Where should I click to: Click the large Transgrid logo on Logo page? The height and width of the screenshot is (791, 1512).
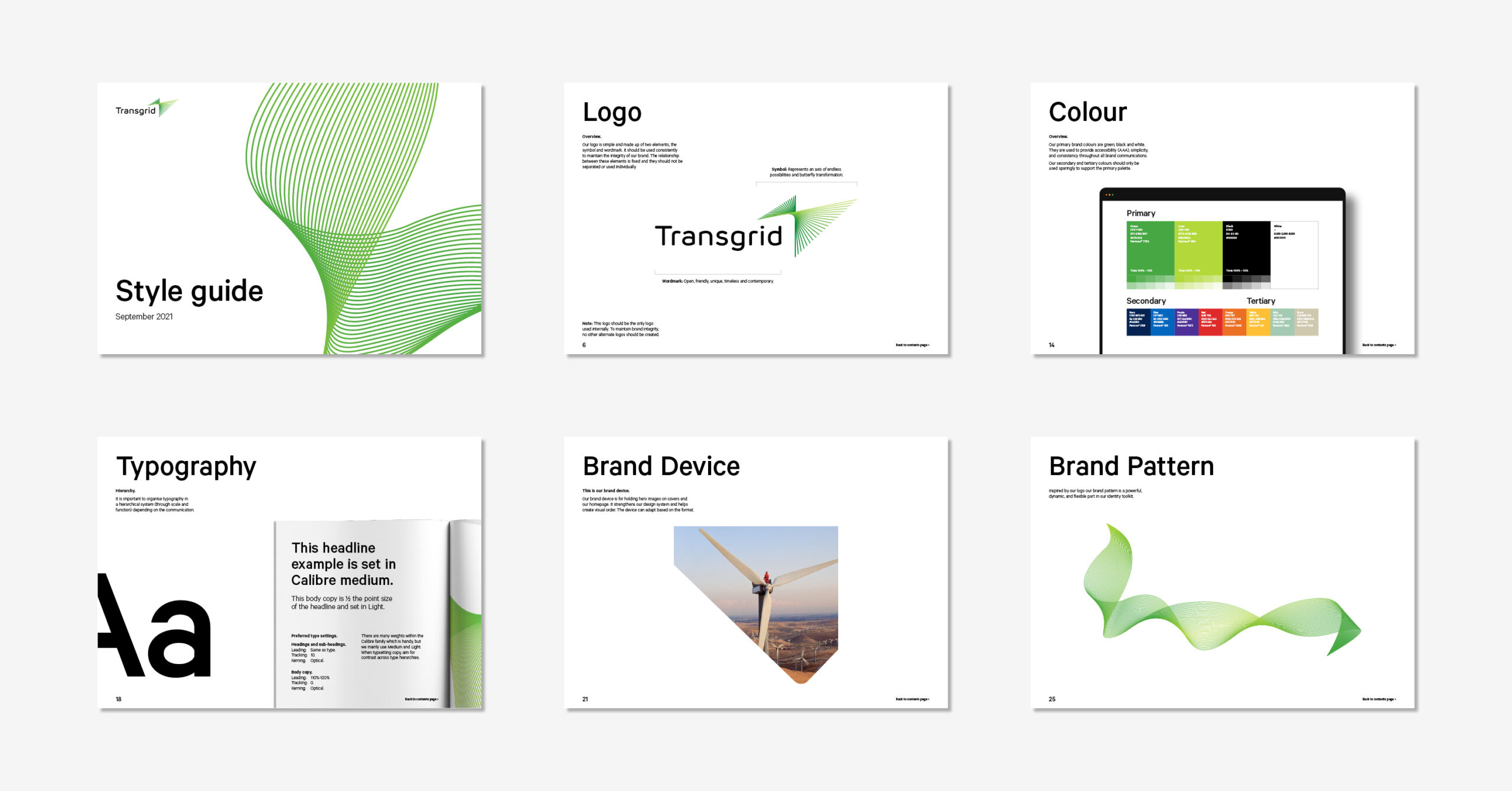point(755,227)
